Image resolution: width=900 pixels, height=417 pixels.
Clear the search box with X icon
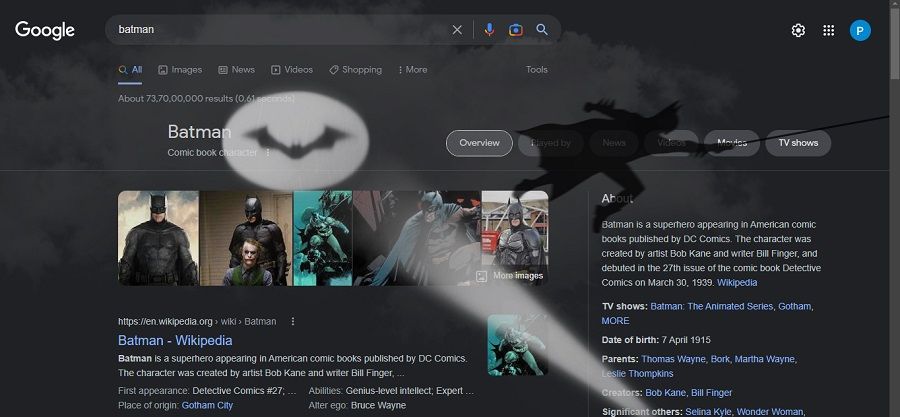click(457, 30)
